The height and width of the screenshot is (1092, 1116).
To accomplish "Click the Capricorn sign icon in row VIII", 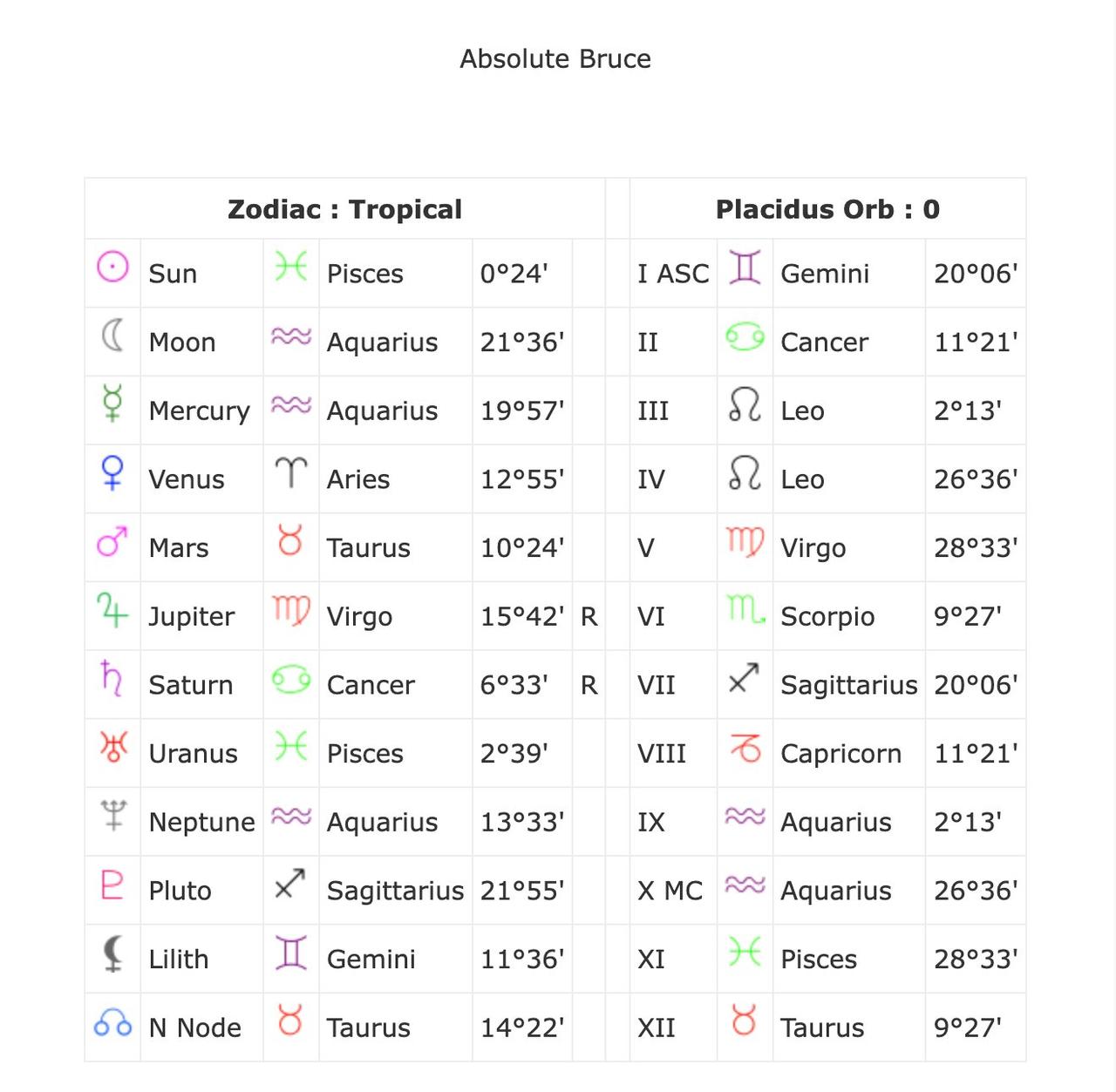I will pyautogui.click(x=745, y=748).
